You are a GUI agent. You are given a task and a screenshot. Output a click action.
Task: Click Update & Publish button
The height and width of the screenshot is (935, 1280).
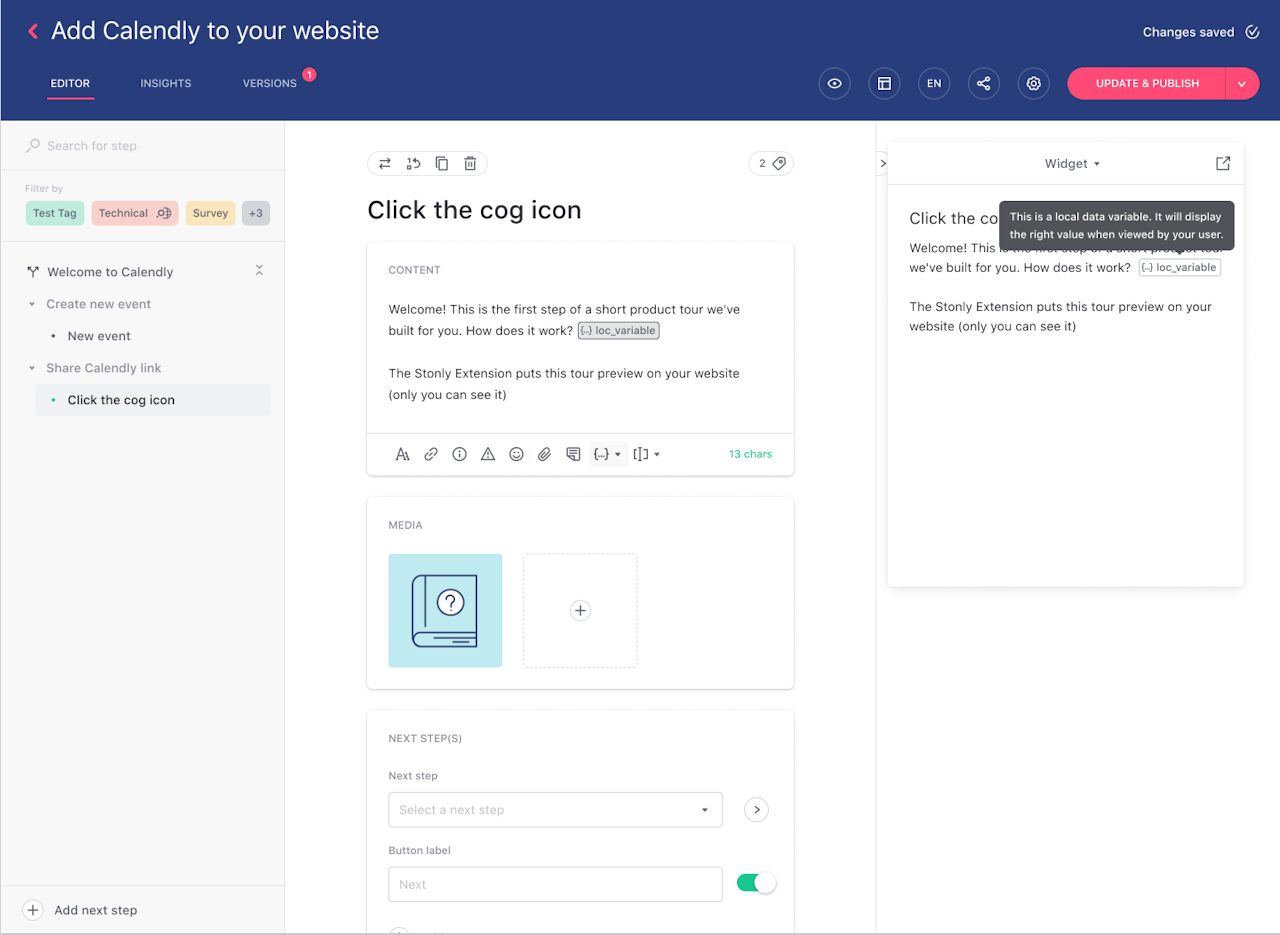1147,84
